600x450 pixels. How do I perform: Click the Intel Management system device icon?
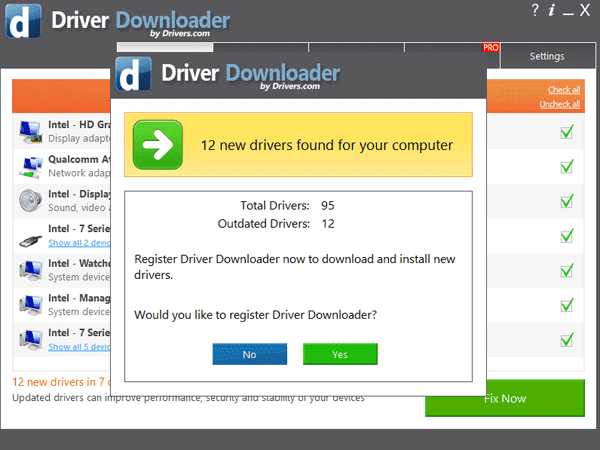[31, 305]
